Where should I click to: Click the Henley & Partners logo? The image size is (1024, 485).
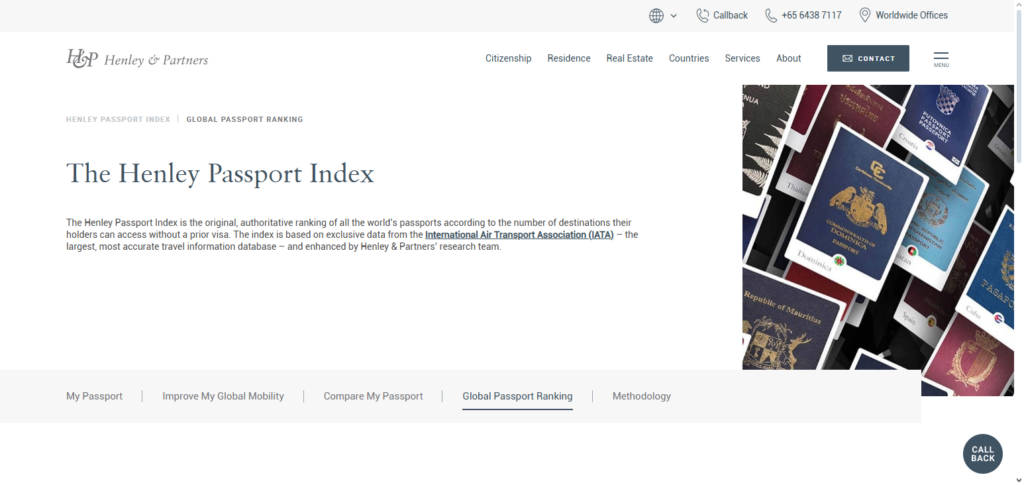point(137,59)
